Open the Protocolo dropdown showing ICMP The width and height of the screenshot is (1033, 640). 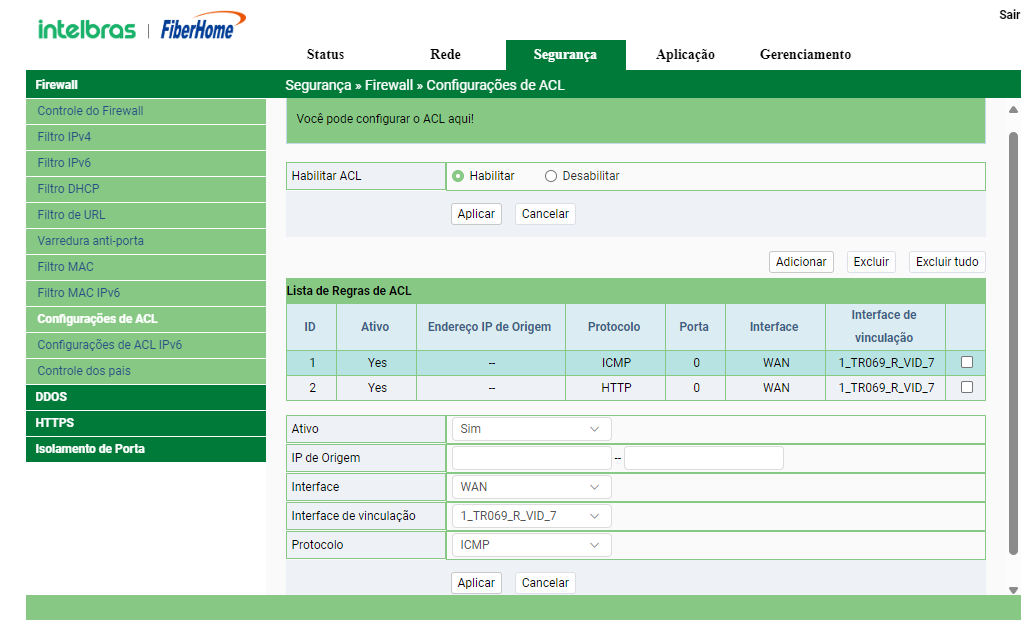click(531, 545)
